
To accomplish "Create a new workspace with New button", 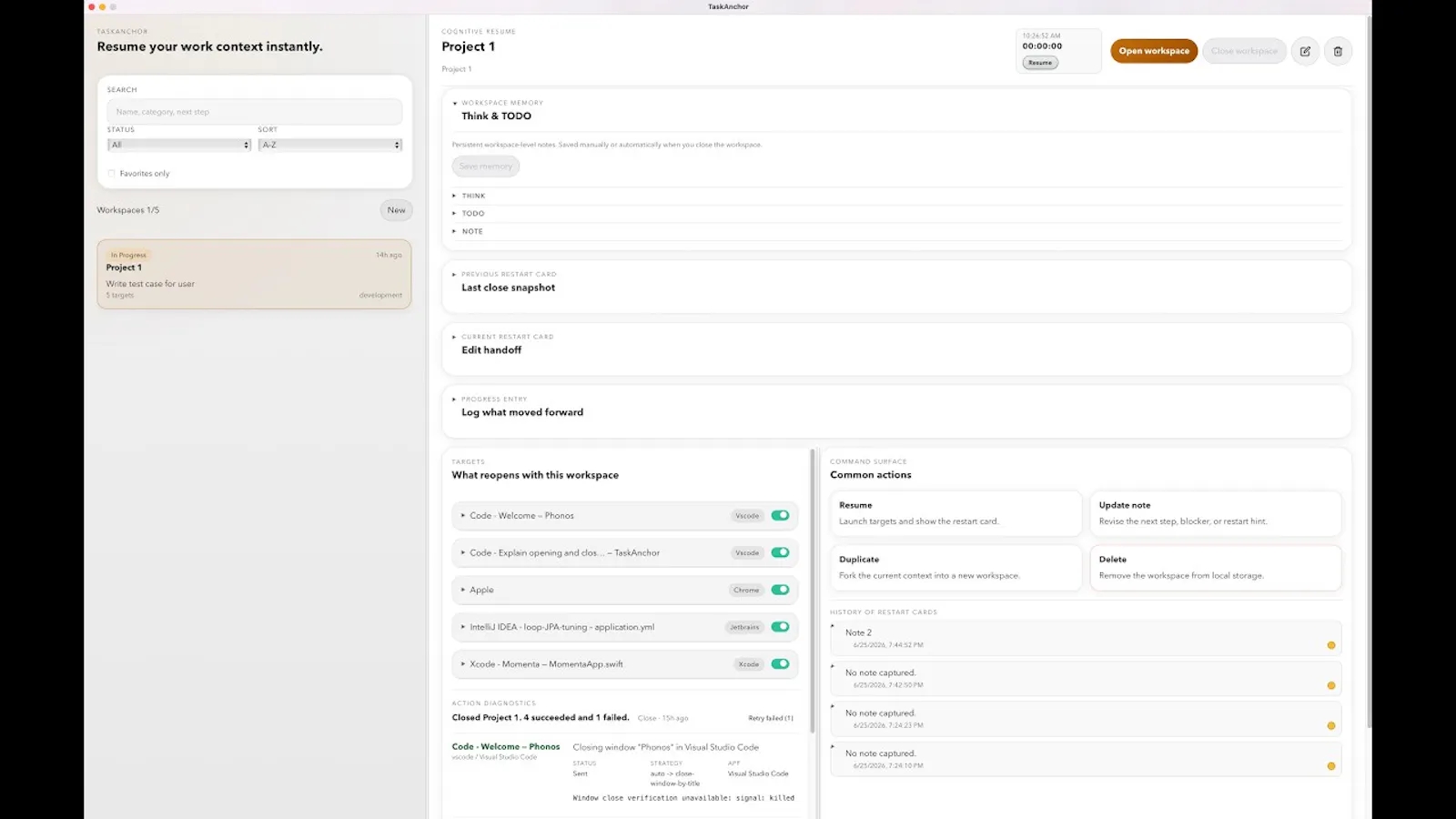I will 396,210.
